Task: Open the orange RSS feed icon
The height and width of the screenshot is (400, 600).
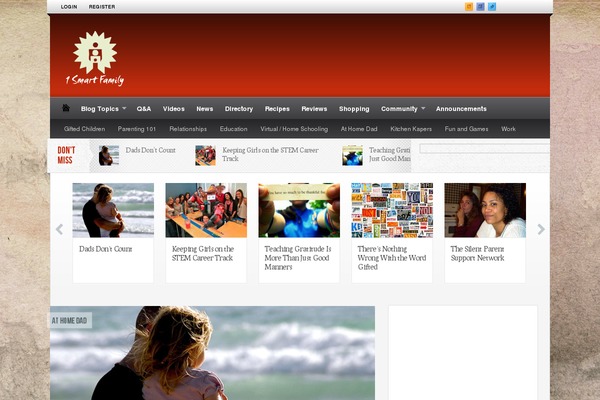Action: click(x=469, y=7)
